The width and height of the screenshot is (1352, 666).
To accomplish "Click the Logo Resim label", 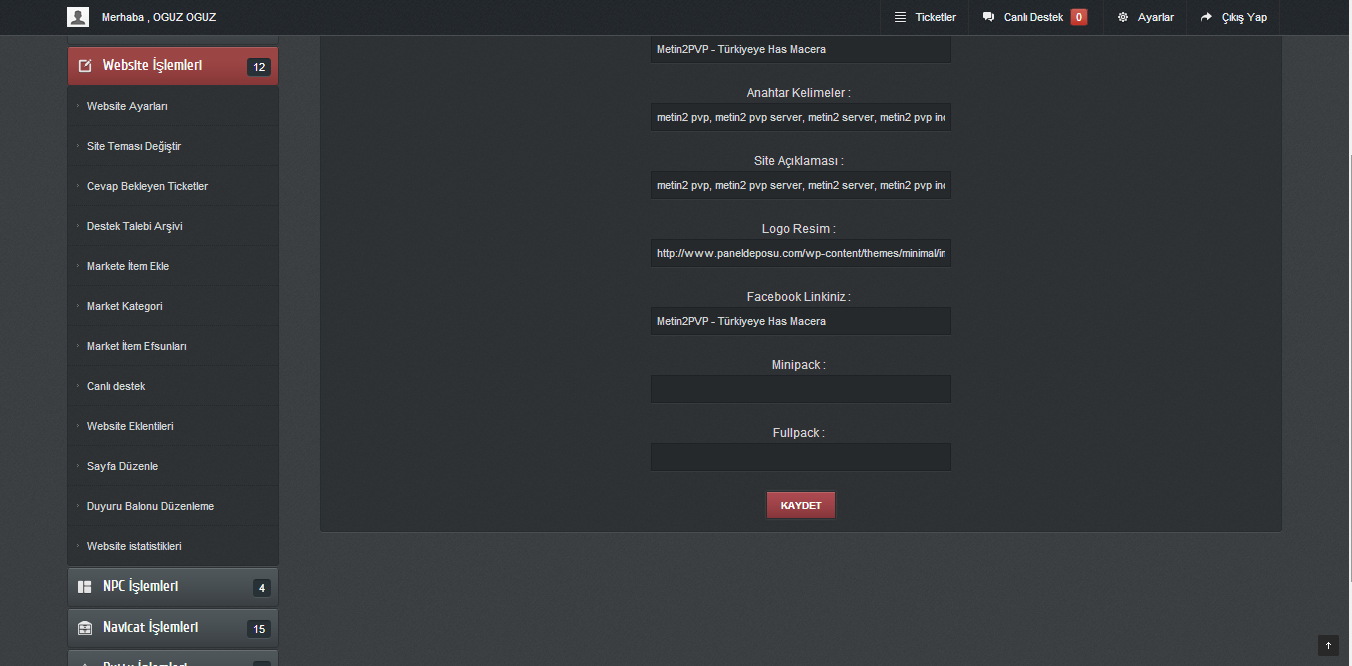I will pyautogui.click(x=799, y=229).
